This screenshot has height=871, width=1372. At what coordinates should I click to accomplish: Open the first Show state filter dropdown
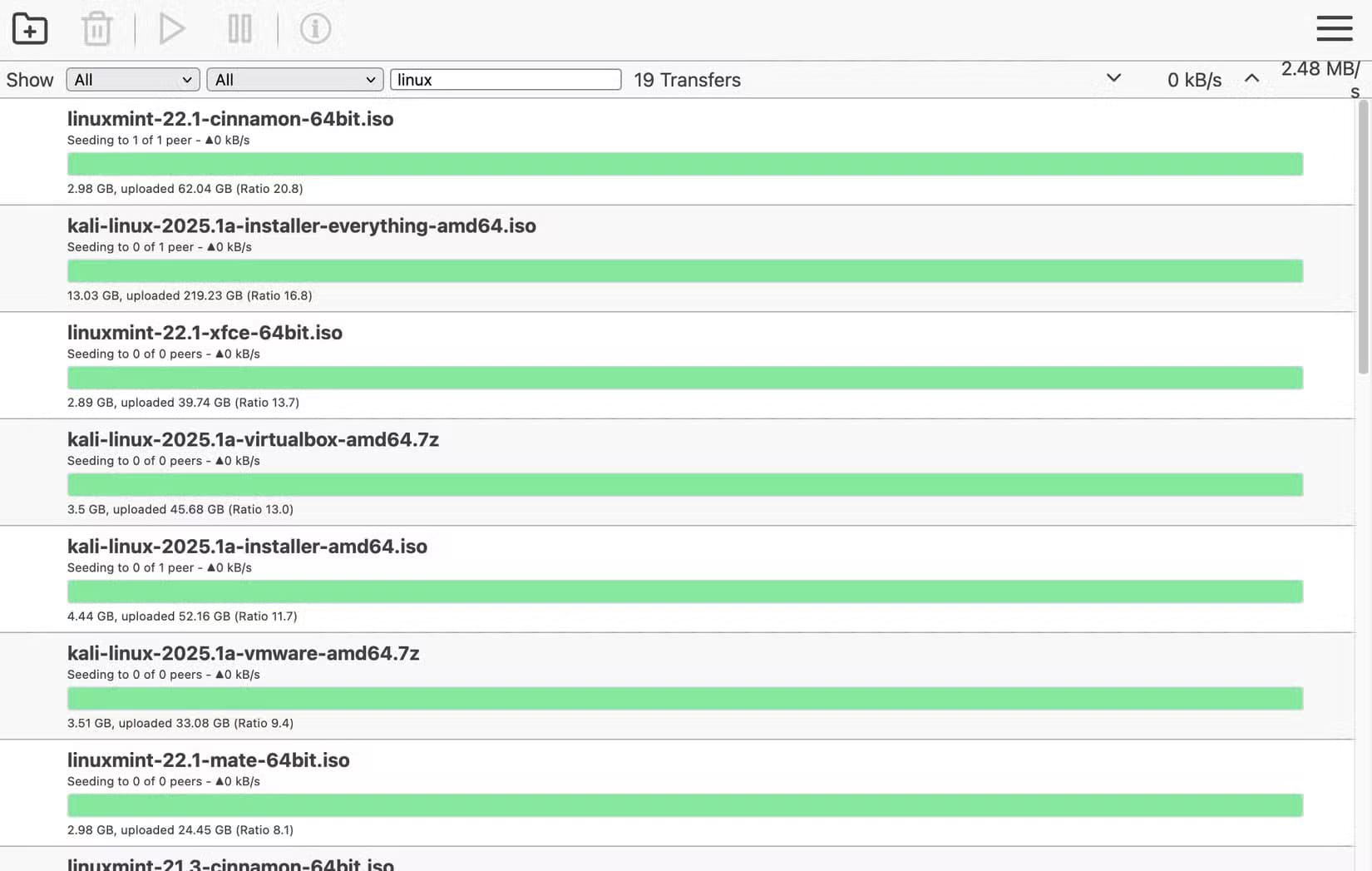coord(133,80)
